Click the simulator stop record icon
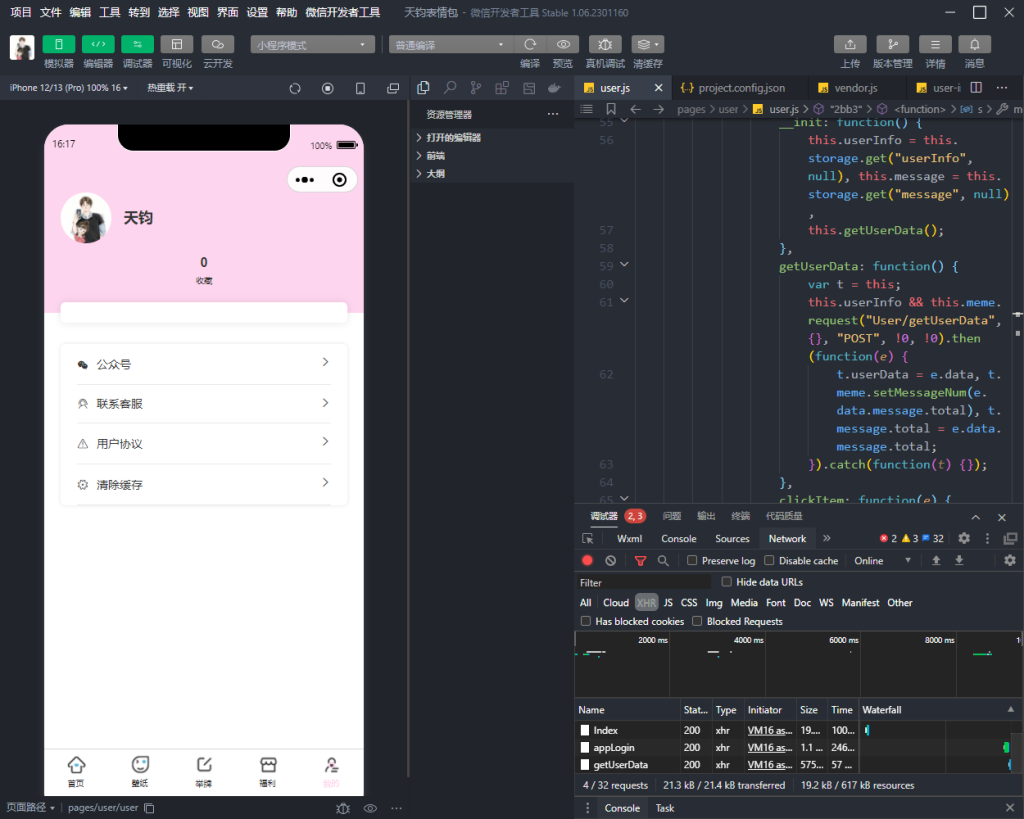This screenshot has width=1024, height=819. (x=328, y=88)
